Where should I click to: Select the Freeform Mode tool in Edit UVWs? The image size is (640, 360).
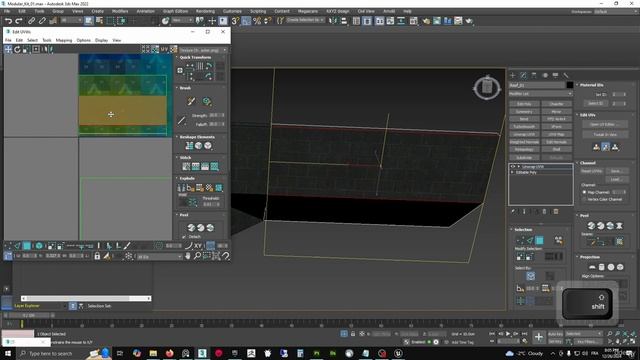(x=36, y=49)
